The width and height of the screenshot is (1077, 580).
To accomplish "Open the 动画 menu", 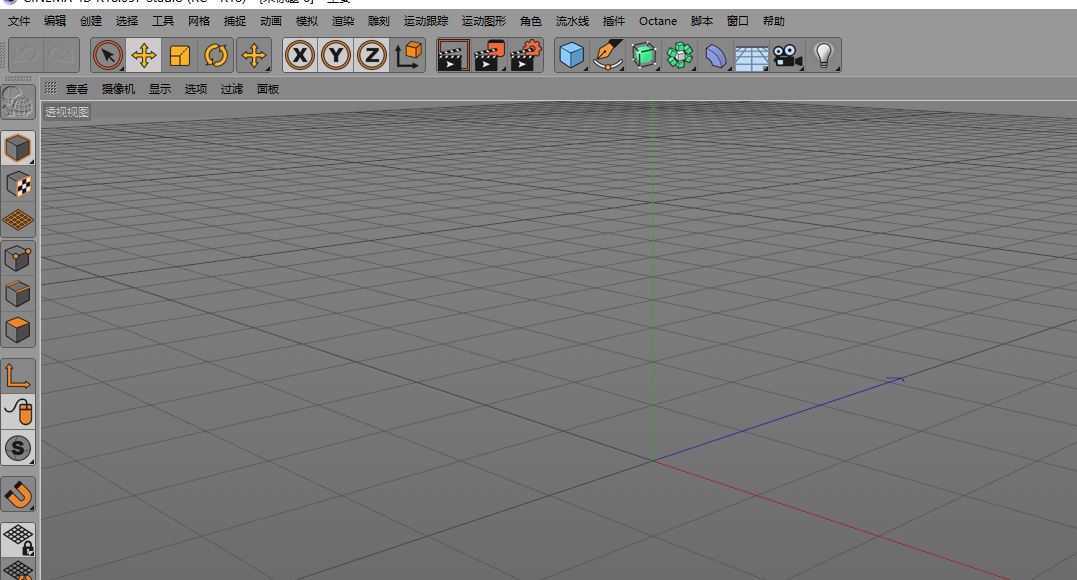I will pos(271,21).
